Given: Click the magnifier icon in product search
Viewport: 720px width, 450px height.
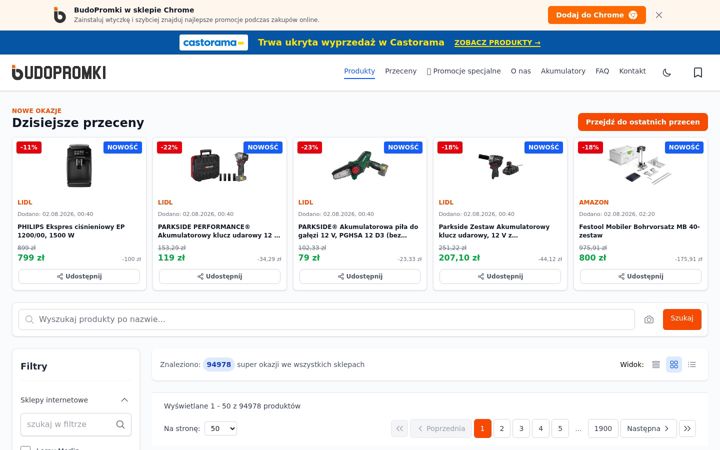Looking at the screenshot, I should coord(29,319).
